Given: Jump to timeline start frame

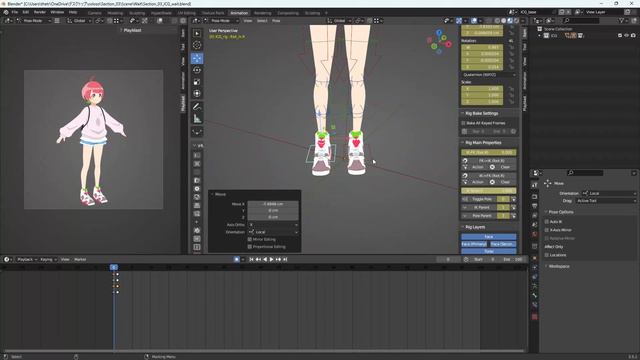Looking at the screenshot, I should [x=251, y=260].
